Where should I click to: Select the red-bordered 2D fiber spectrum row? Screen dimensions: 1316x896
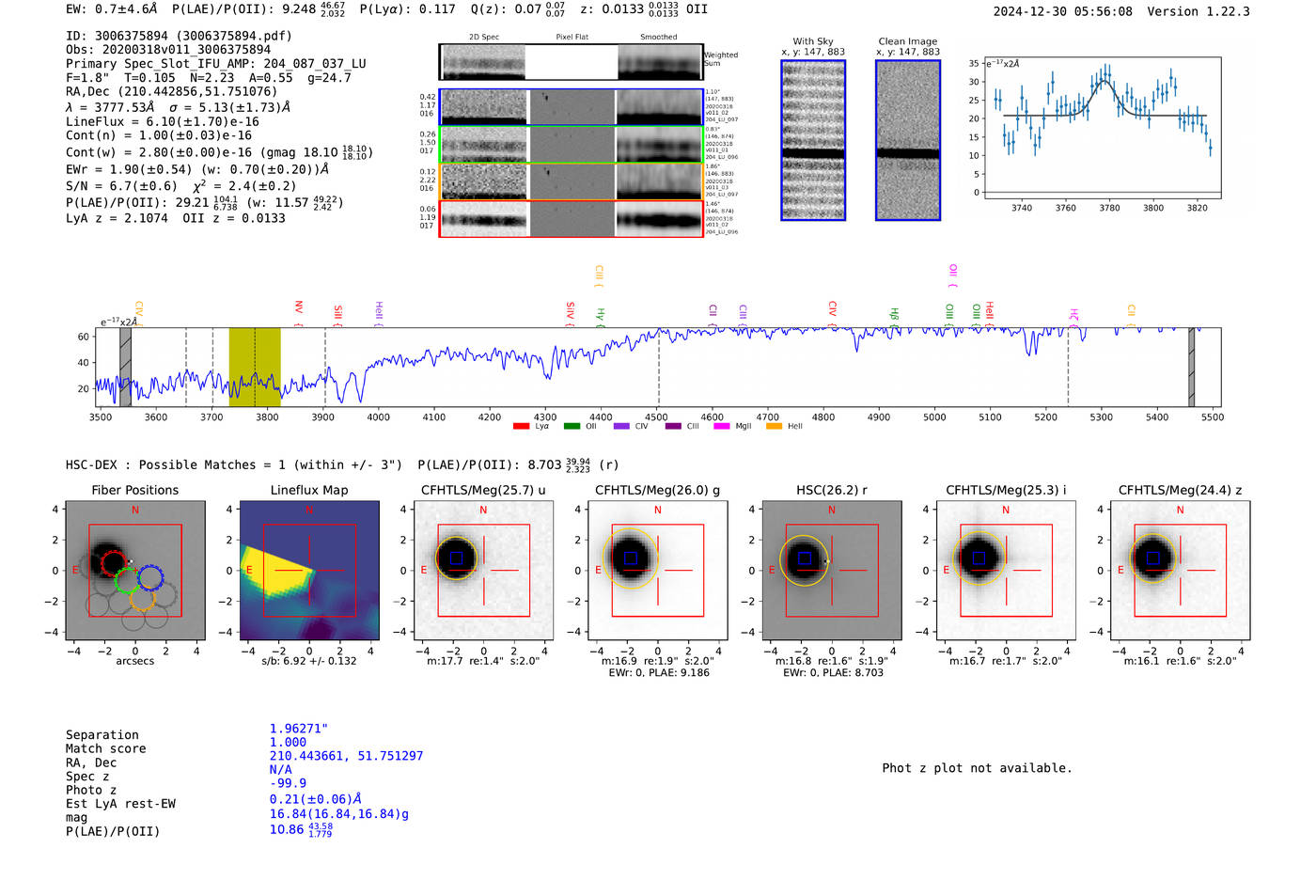(x=572, y=219)
